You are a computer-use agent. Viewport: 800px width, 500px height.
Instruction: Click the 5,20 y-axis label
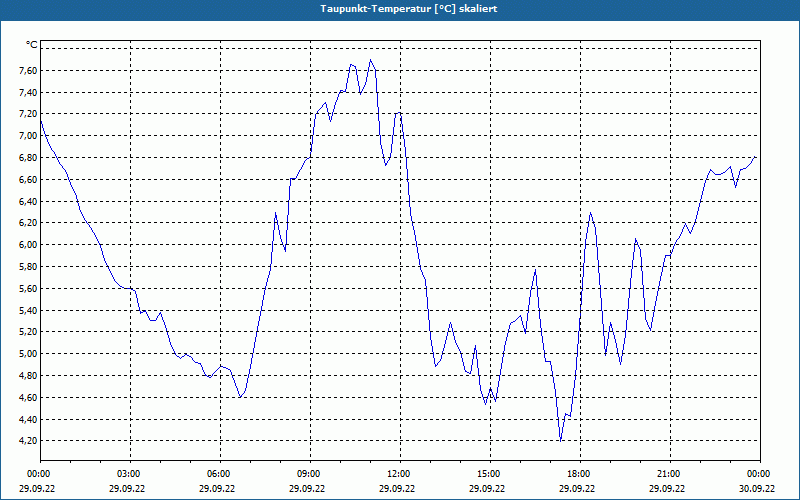[x=28, y=332]
